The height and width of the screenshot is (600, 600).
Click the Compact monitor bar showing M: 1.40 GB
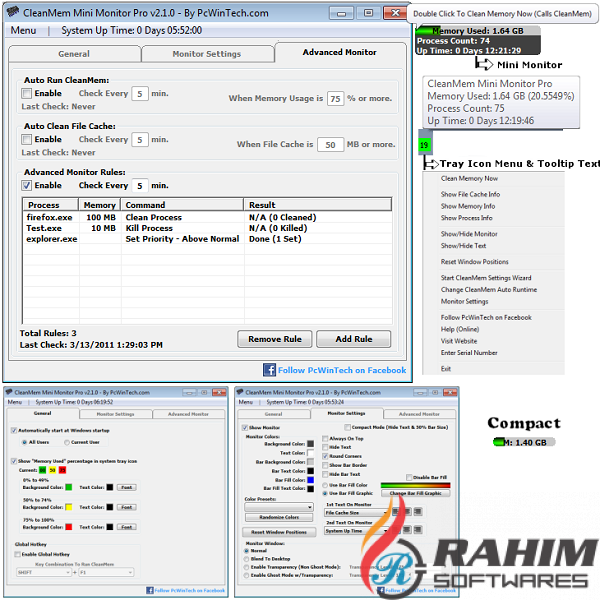click(524, 442)
